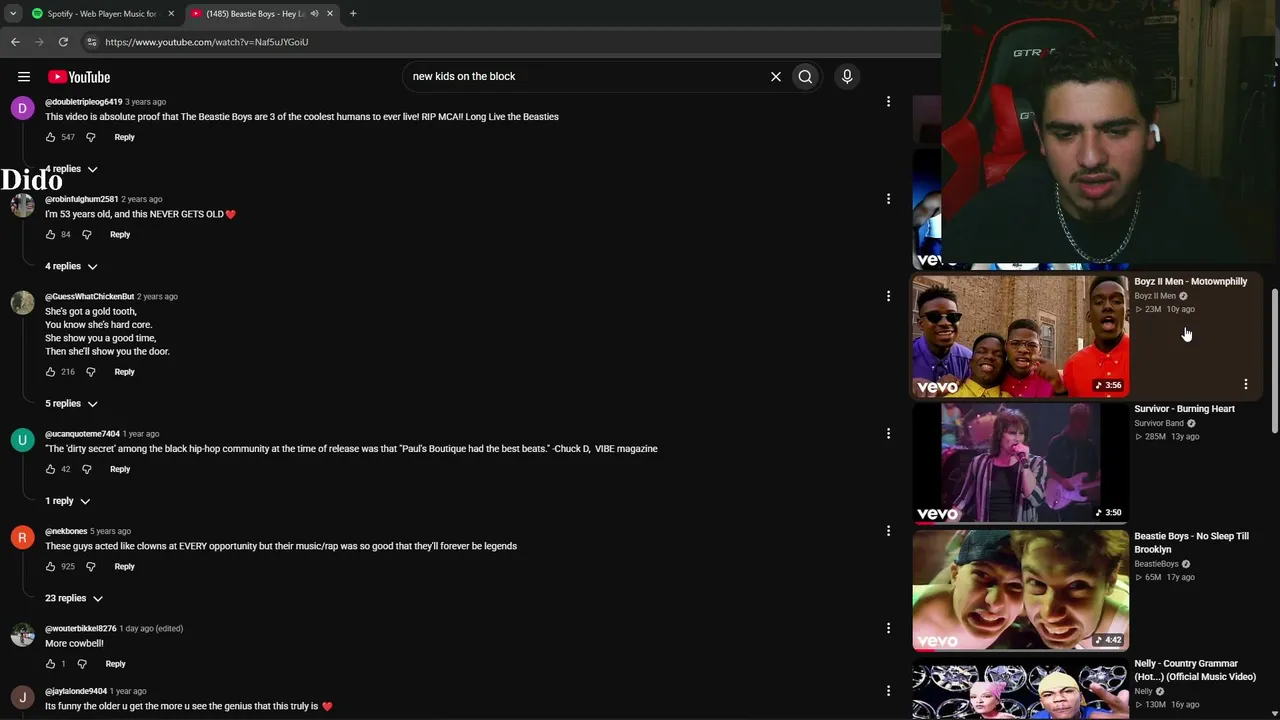The height and width of the screenshot is (720, 1280).
Task: Like the ucanquoteme7404 Chuck D comment
Action: 51,469
